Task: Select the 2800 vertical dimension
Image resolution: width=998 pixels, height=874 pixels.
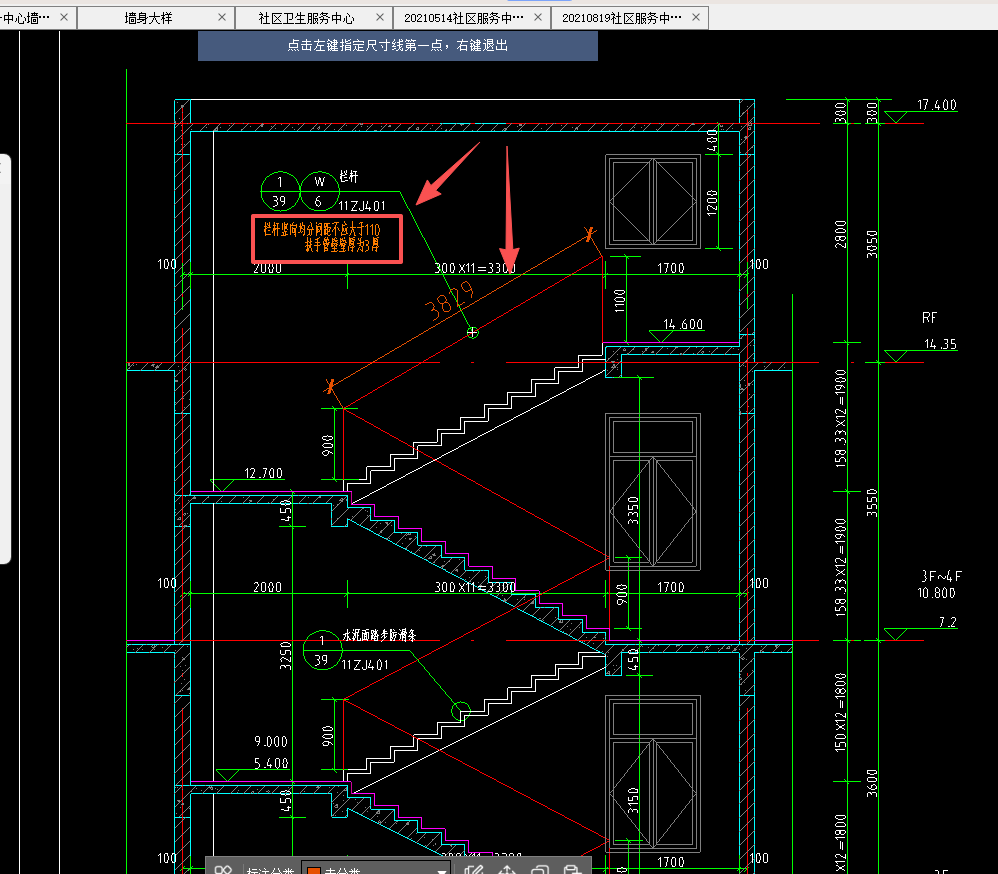Action: 841,234
